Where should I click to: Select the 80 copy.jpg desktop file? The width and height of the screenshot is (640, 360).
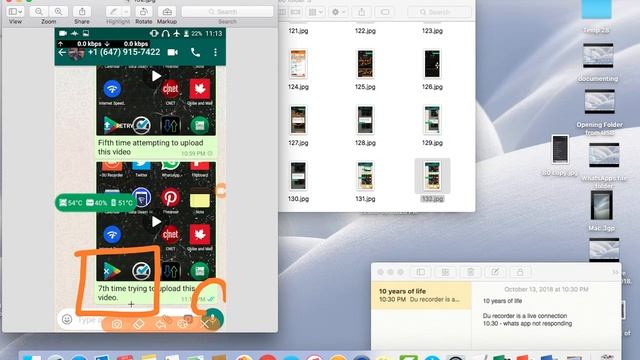coord(560,149)
